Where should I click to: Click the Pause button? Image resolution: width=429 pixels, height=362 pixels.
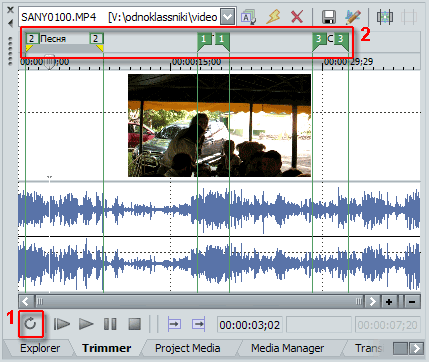point(110,324)
